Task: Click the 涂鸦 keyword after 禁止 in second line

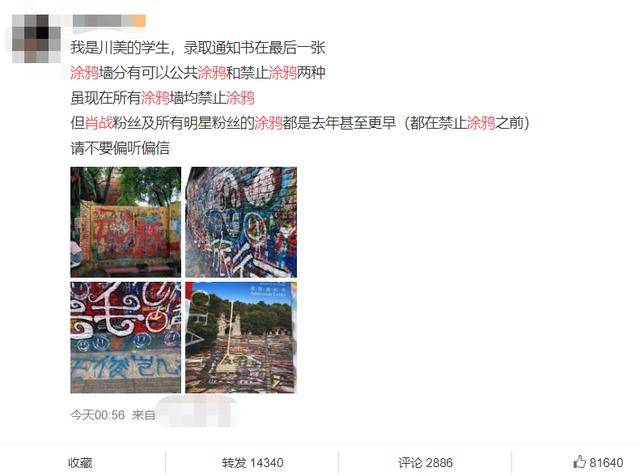Action: pos(282,73)
